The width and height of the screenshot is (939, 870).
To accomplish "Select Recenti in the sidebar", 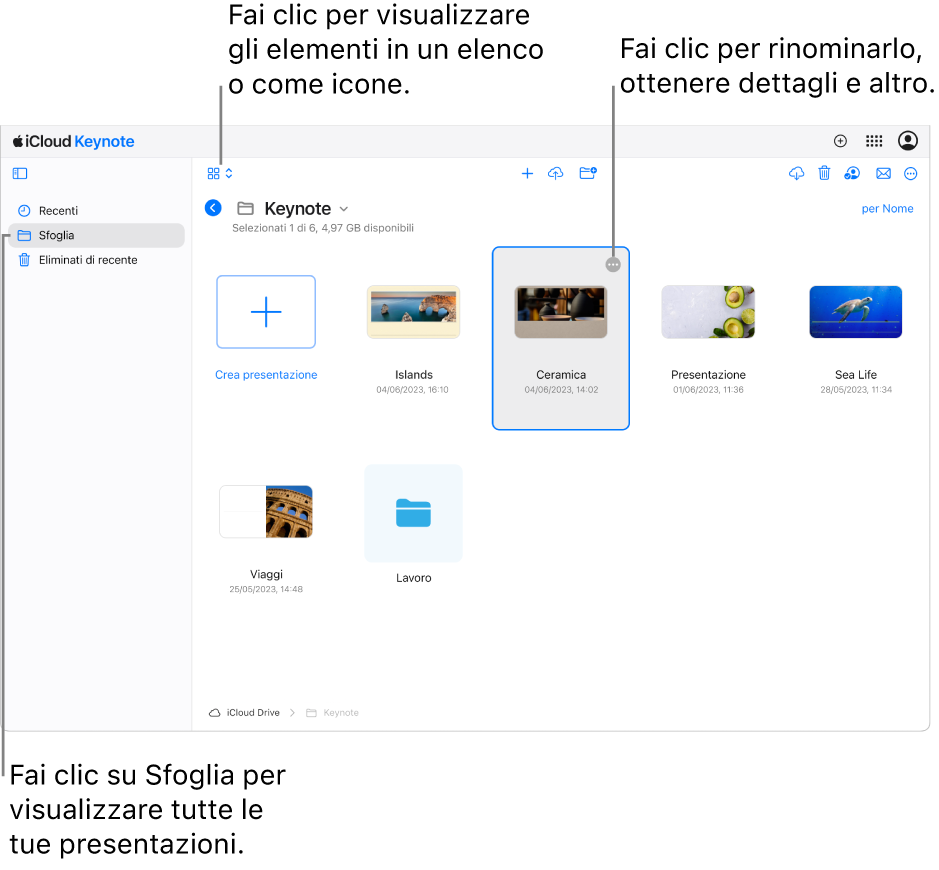I will click(x=57, y=211).
